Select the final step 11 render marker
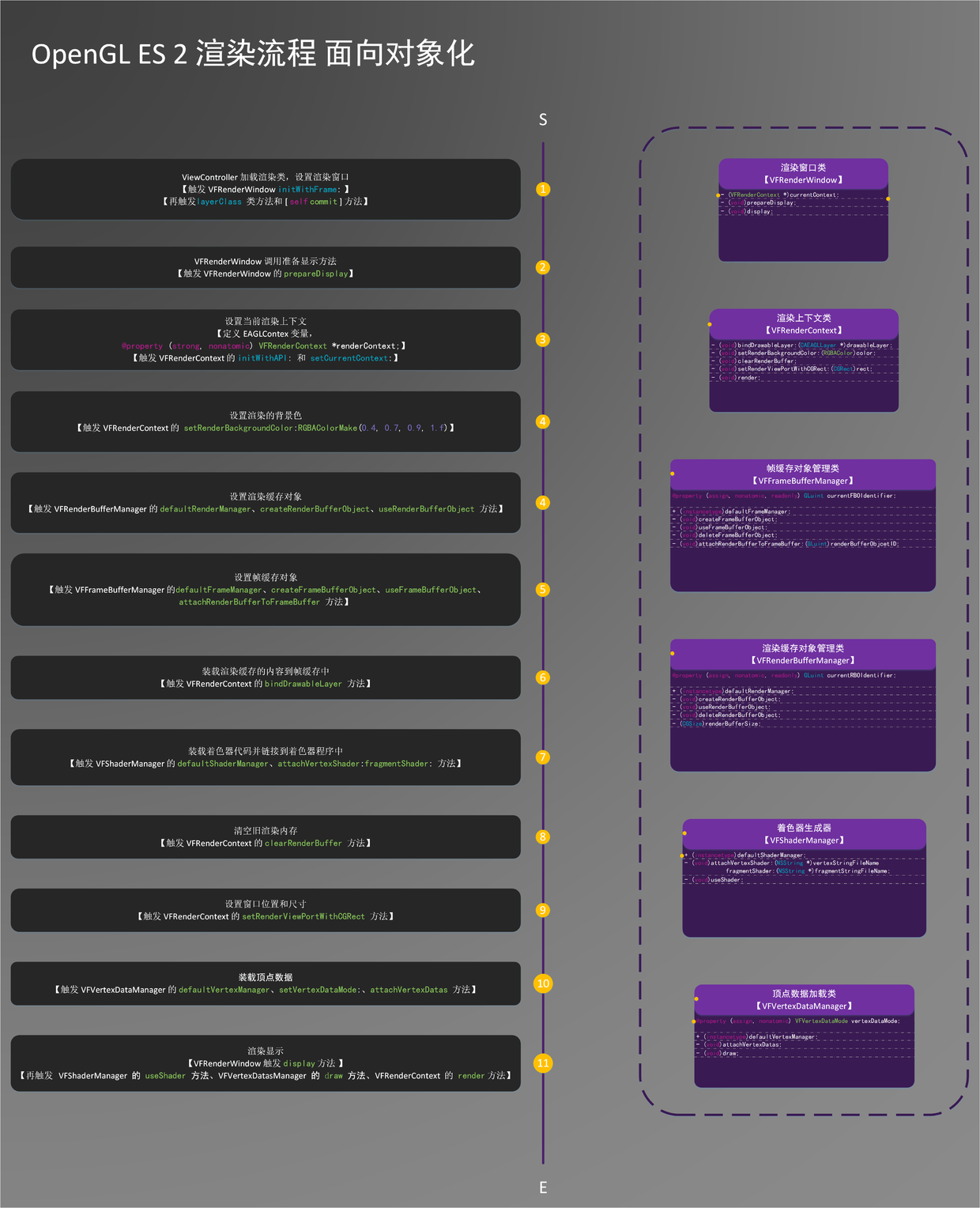Image resolution: width=980 pixels, height=1208 pixels. tap(542, 1063)
